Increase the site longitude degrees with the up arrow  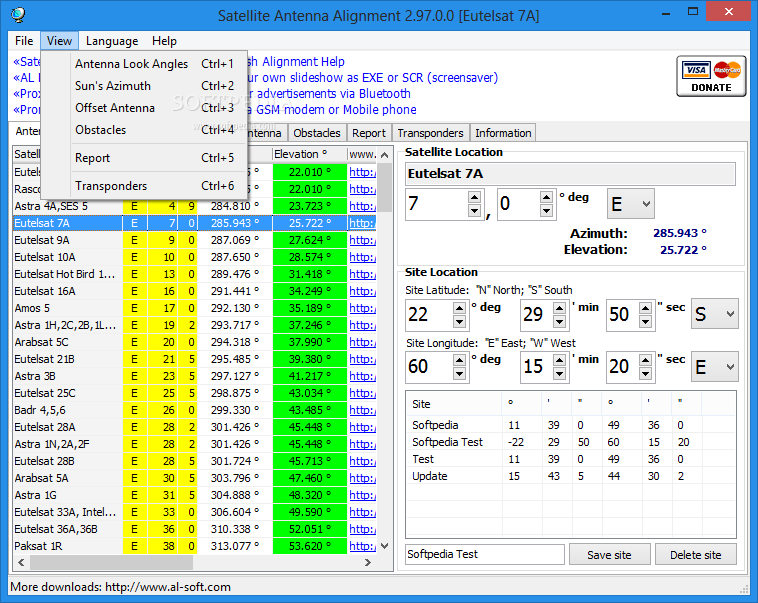point(459,360)
